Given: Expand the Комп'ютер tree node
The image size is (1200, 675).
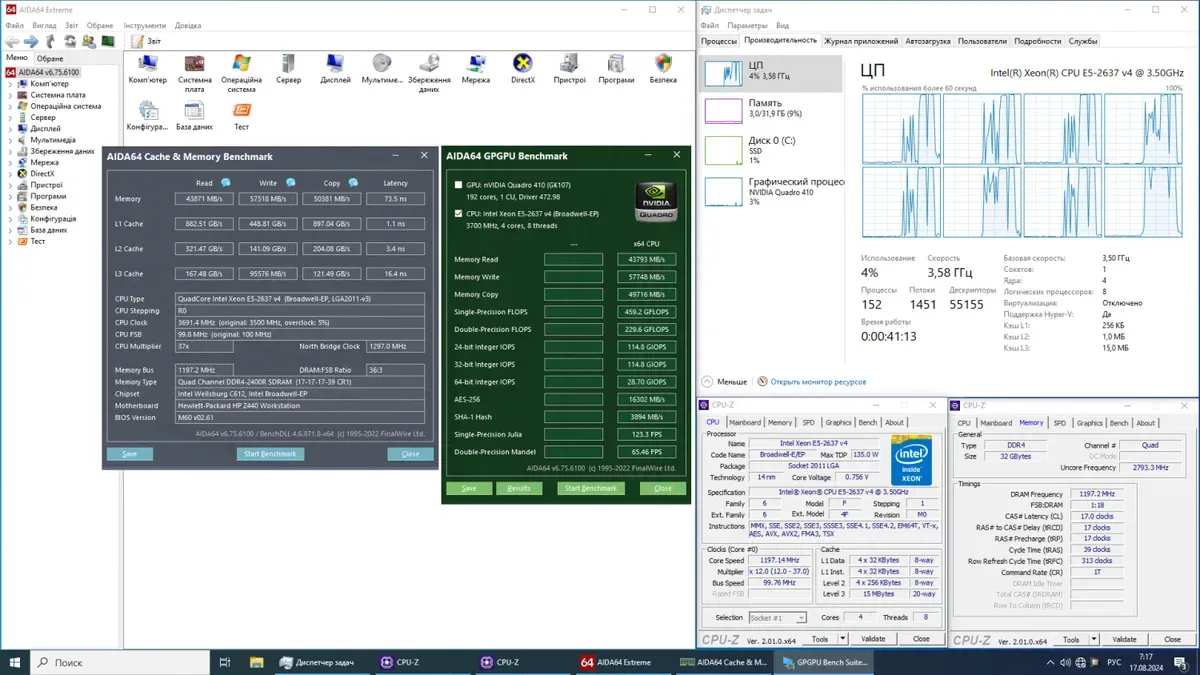Looking at the screenshot, I should click(x=10, y=84).
